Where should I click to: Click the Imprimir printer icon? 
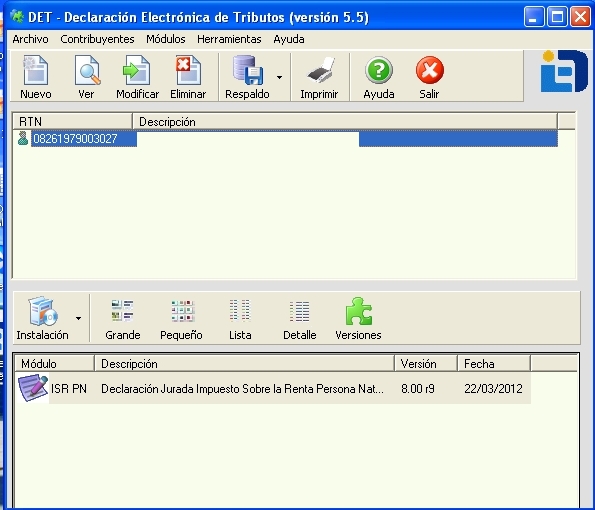pyautogui.click(x=321, y=71)
